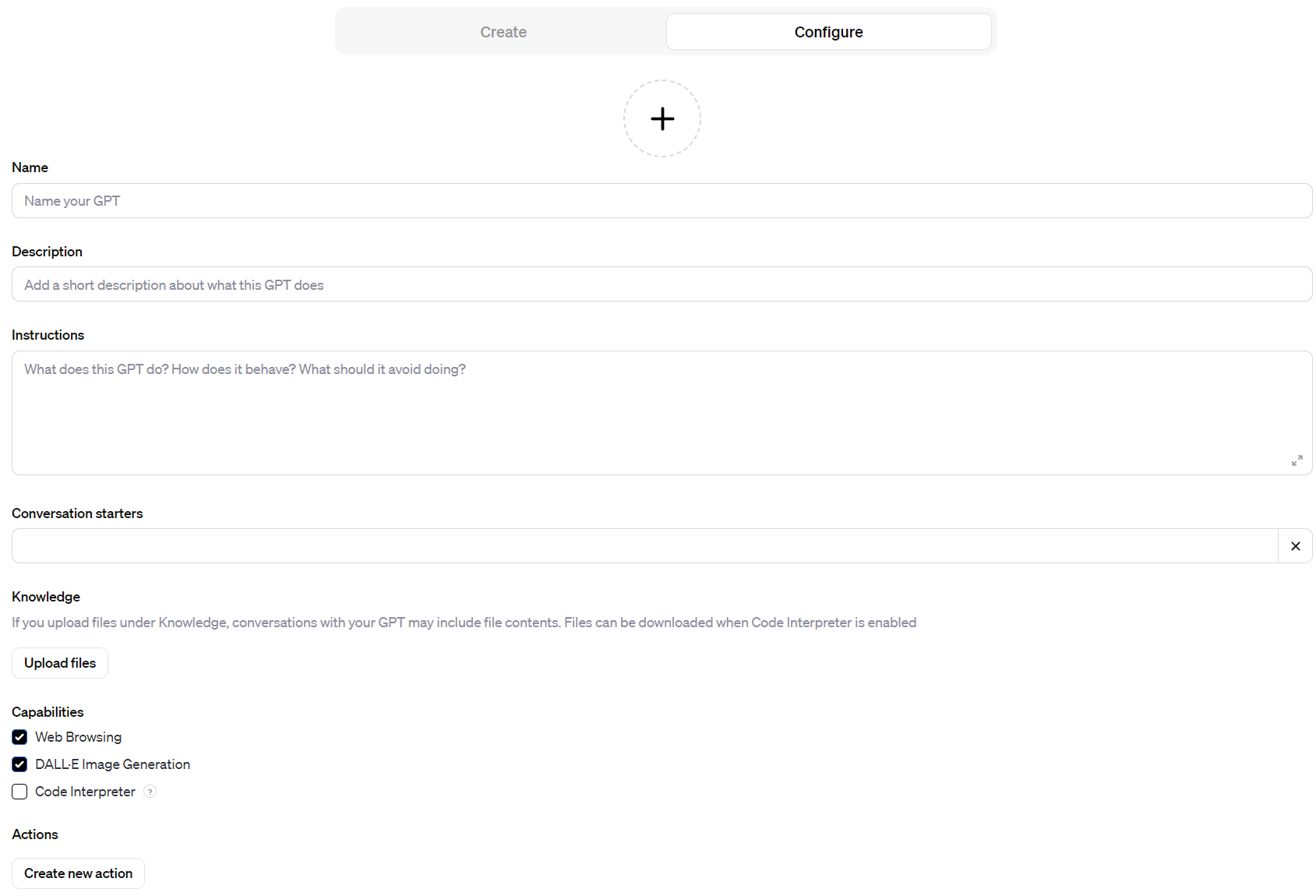Click the Knowledge upload notice text
The width and height of the screenshot is (1316, 896).
[x=464, y=623]
